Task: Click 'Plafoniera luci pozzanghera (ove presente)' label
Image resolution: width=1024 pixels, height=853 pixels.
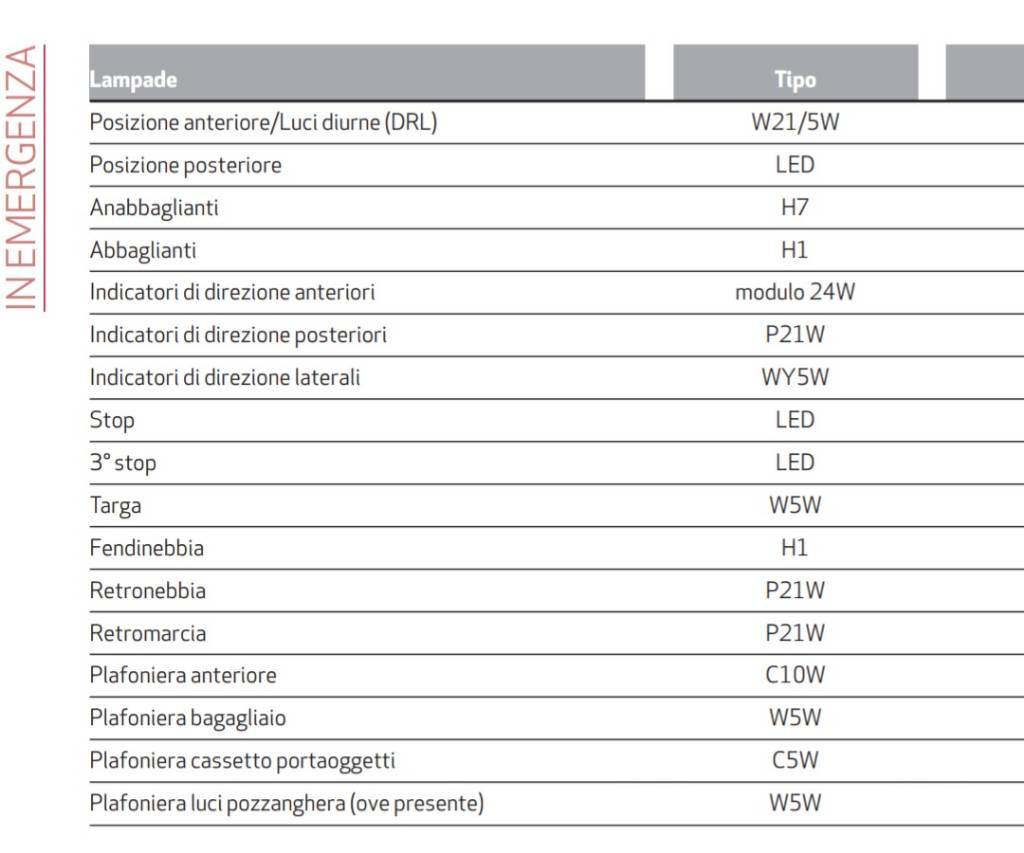Action: 287,804
